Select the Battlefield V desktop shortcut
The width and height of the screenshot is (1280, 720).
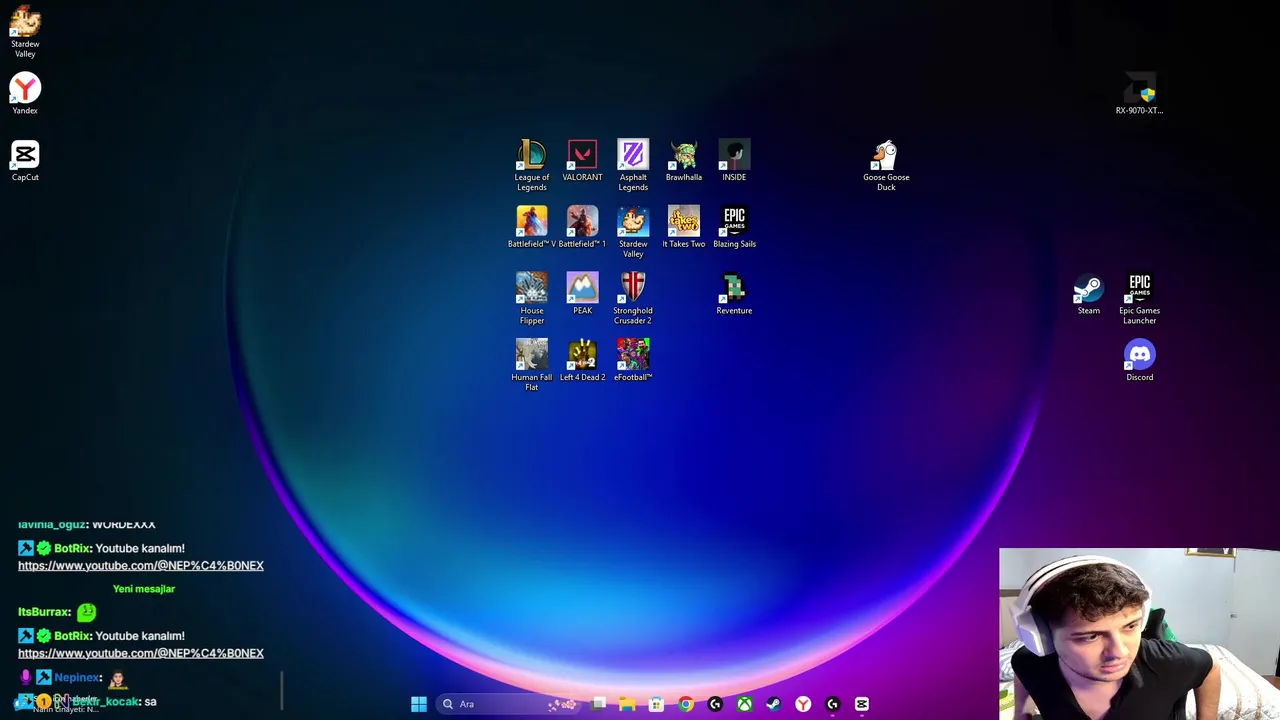[x=532, y=227]
